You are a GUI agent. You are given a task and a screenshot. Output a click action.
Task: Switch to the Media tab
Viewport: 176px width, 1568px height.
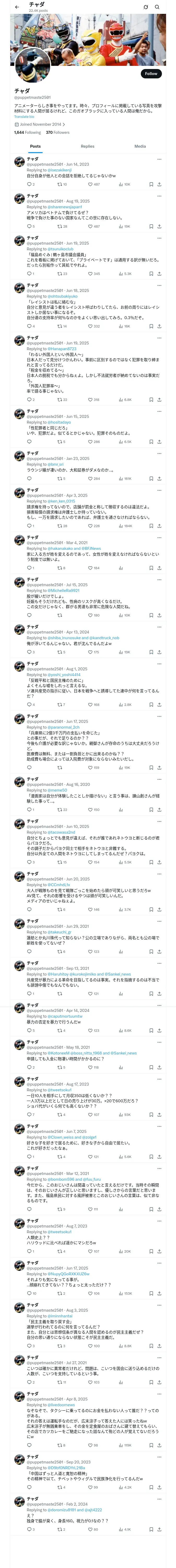140,146
